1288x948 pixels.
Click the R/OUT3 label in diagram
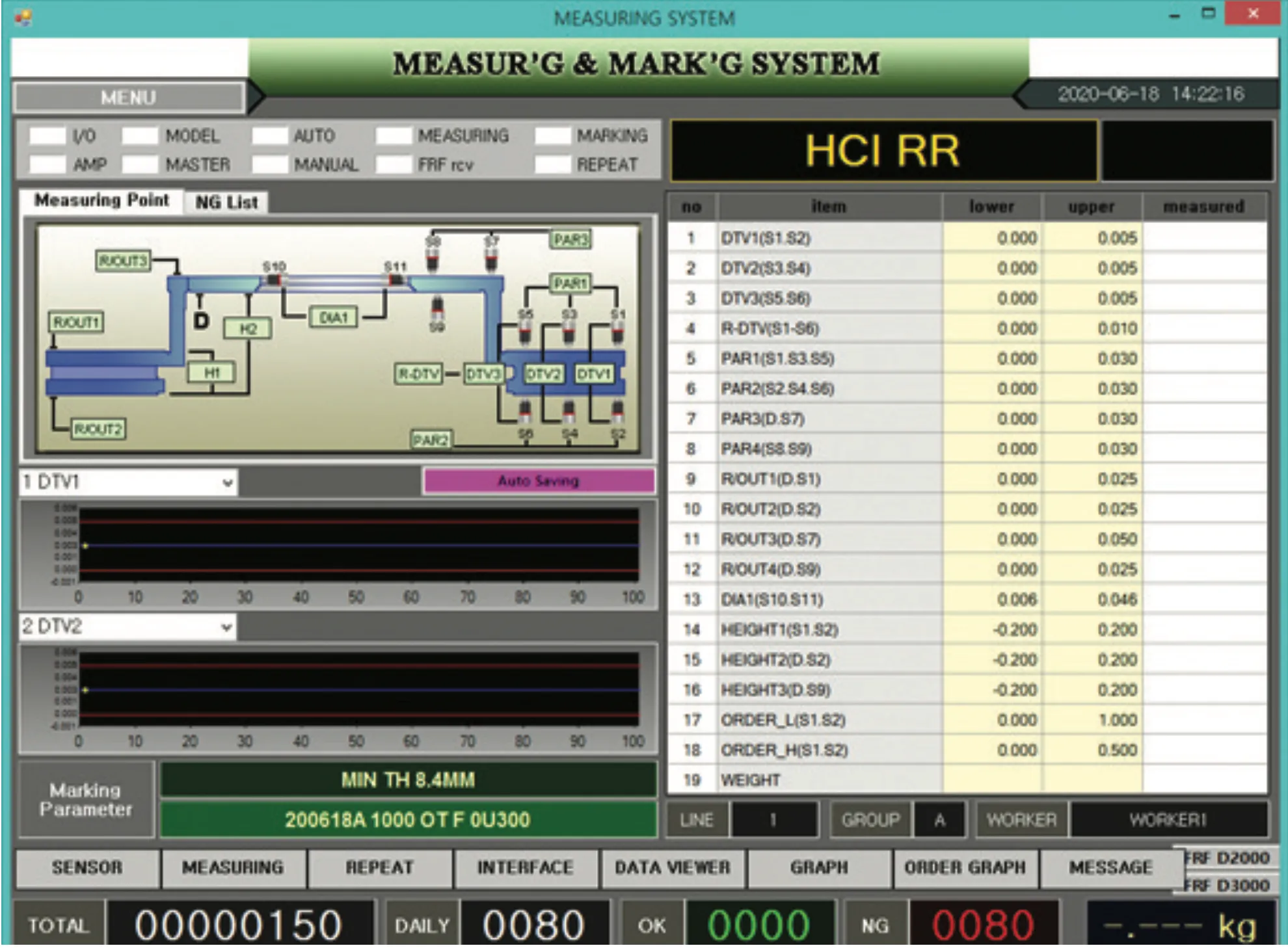123,261
